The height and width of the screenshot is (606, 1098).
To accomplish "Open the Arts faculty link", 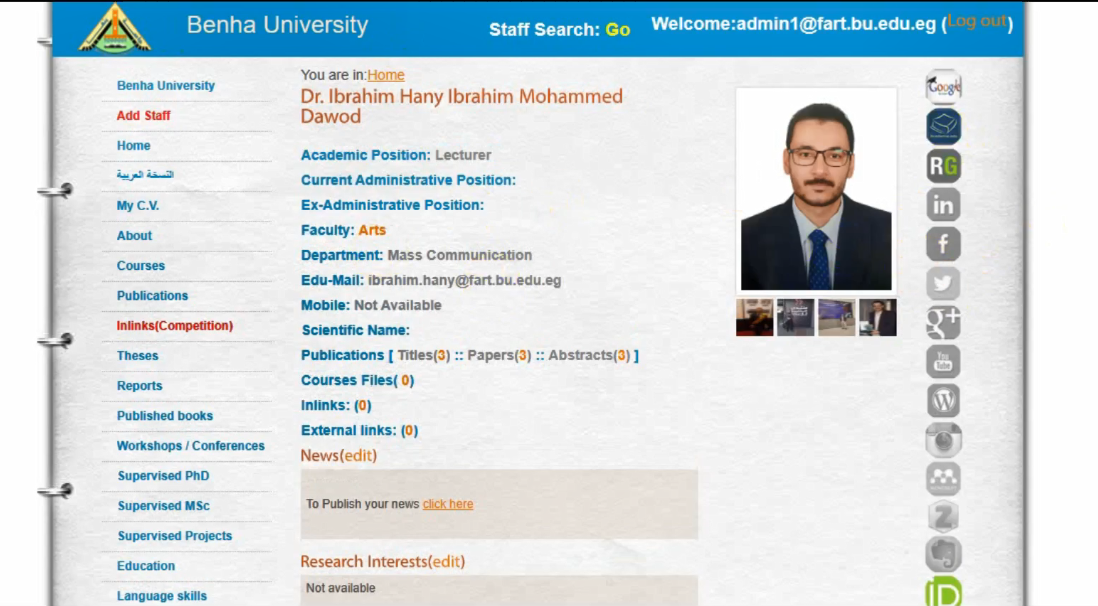I will pos(372,230).
